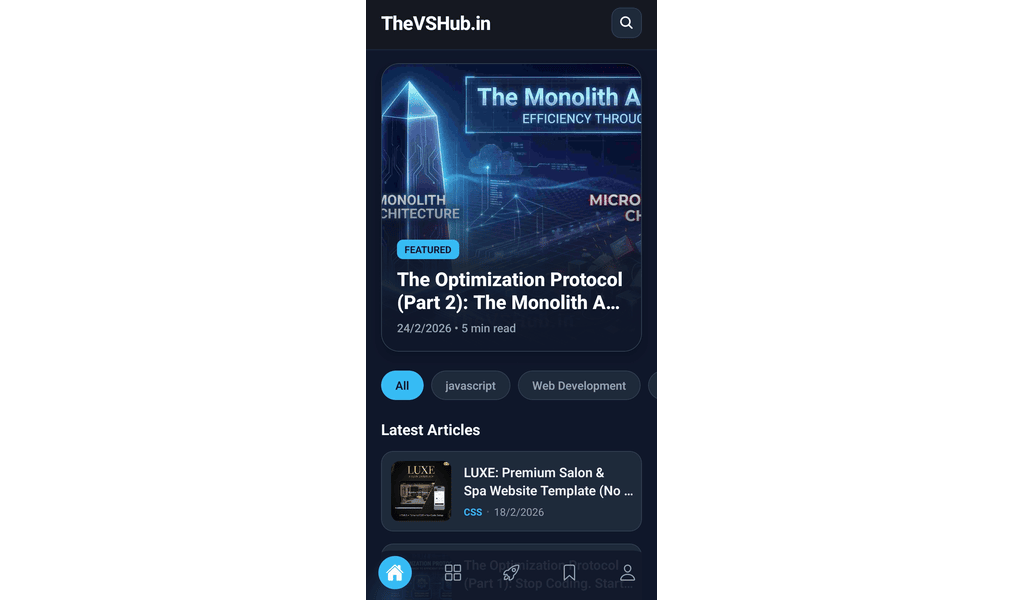The image size is (1024, 600).
Task: Filter articles by javascript chip
Action: pyautogui.click(x=470, y=386)
